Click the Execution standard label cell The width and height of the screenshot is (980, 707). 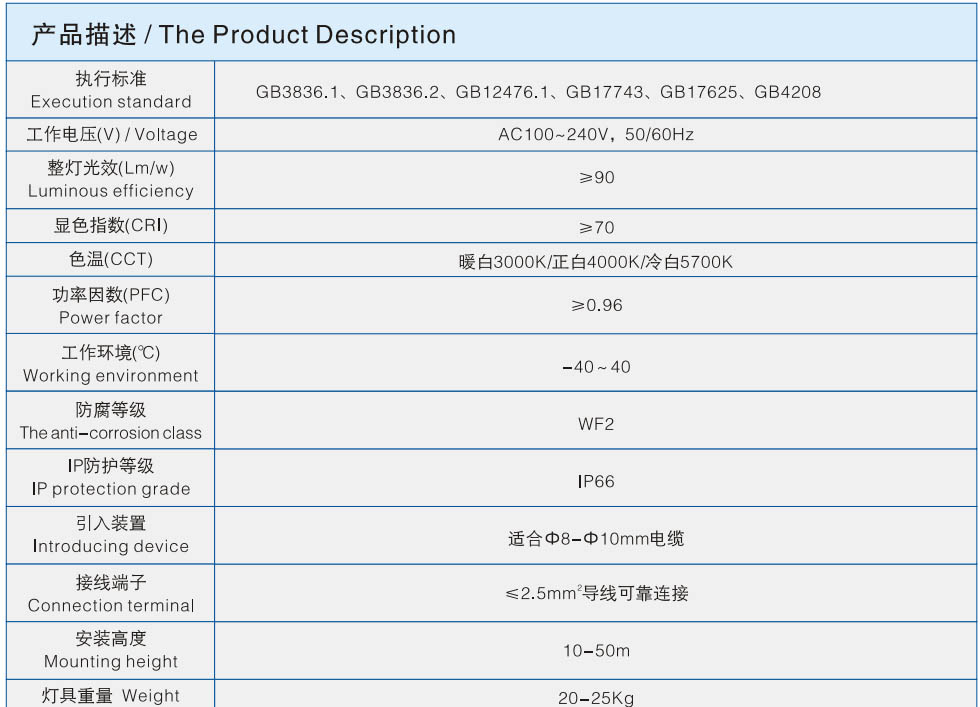[110, 90]
